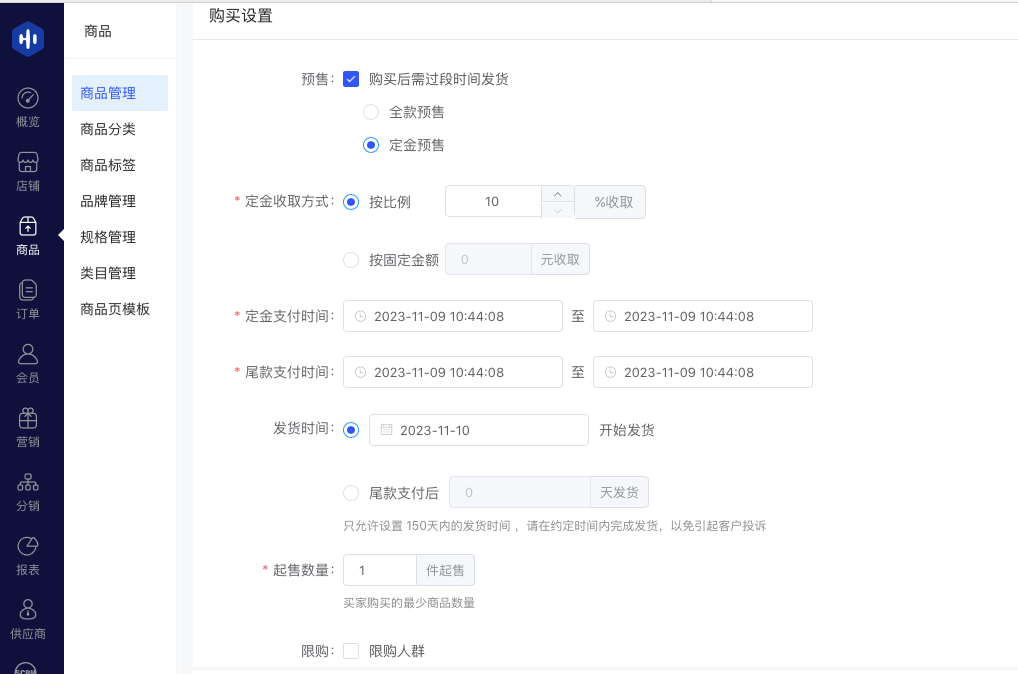Open the 定金支付时间 end datetime picker

point(702,316)
